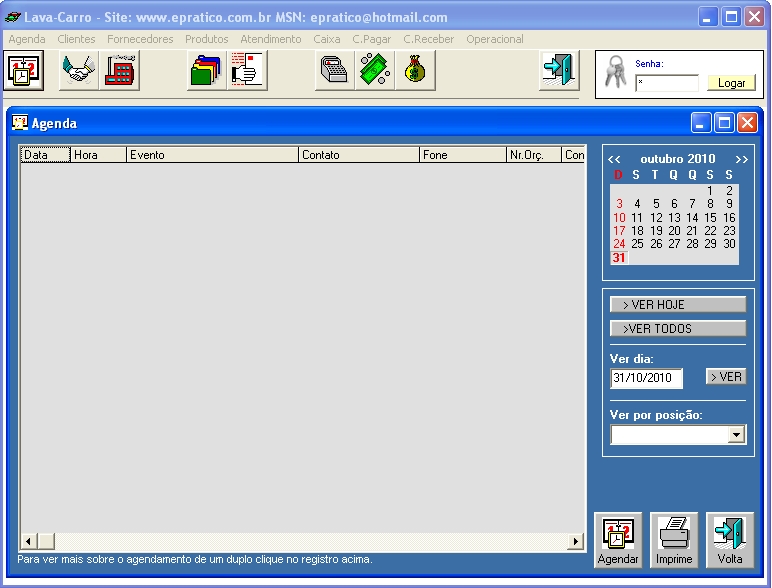The image size is (772, 588).
Task: Open the Clientes menu
Action: tap(76, 39)
